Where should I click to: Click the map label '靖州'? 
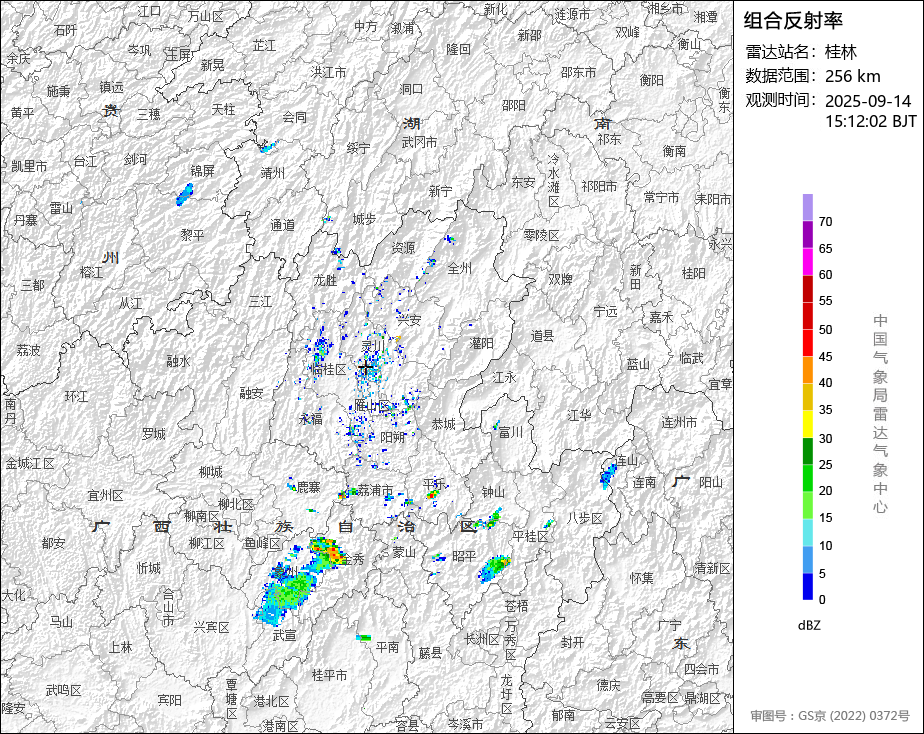pos(273,173)
